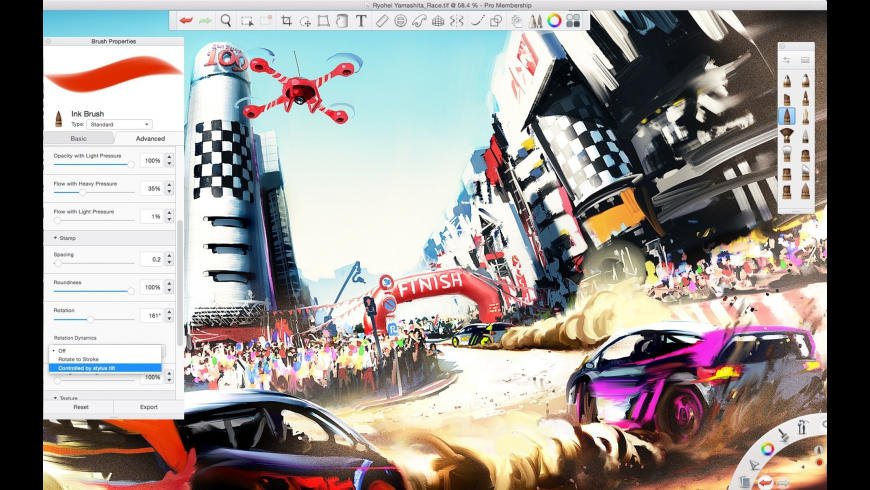Click the green Redo arrow in top toolbar
870x490 pixels.
pyautogui.click(x=205, y=21)
